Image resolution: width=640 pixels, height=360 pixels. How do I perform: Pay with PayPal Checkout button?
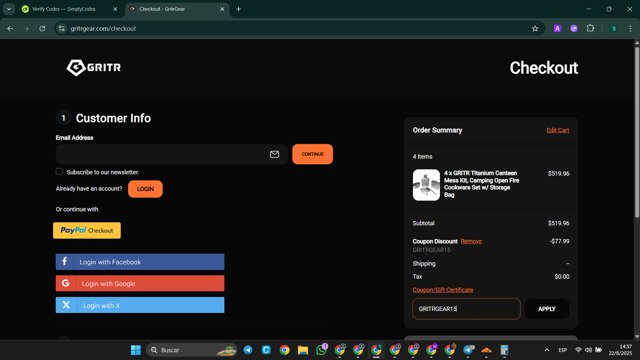[87, 230]
